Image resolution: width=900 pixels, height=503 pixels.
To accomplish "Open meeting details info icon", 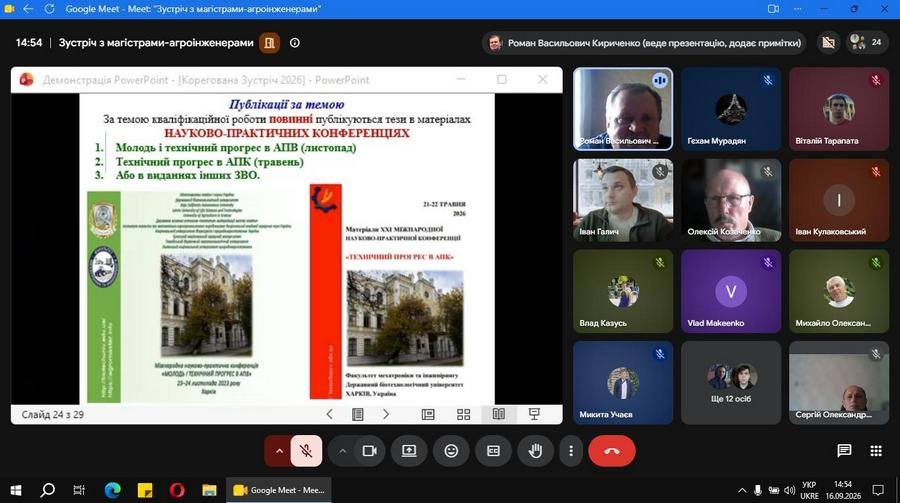I will tap(294, 42).
